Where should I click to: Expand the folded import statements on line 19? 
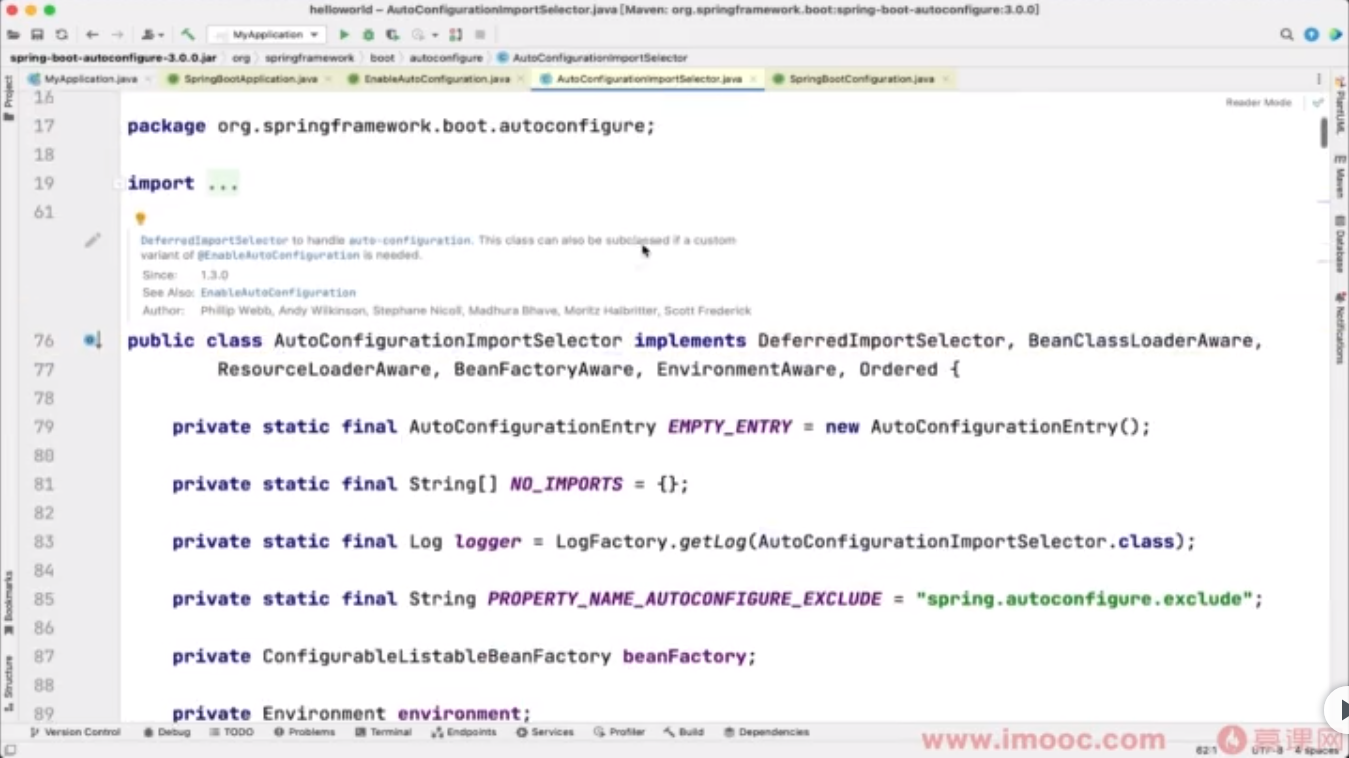point(222,183)
